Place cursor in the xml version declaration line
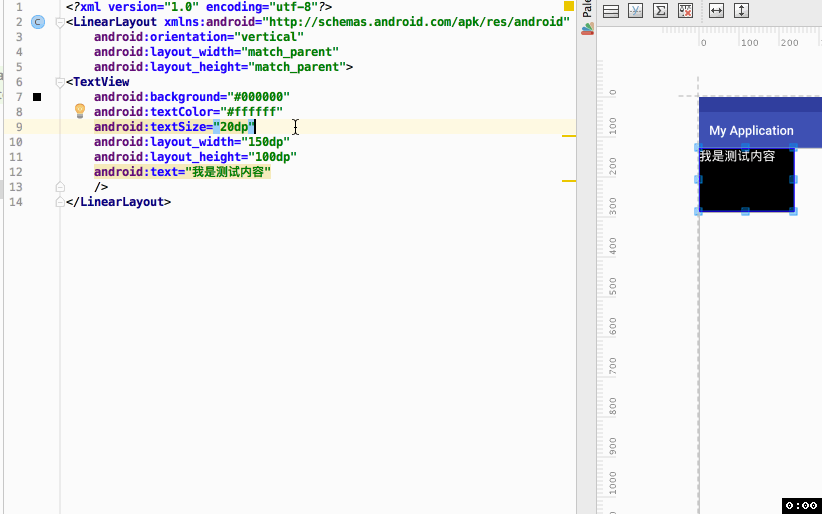The height and width of the screenshot is (514, 822). point(199,7)
